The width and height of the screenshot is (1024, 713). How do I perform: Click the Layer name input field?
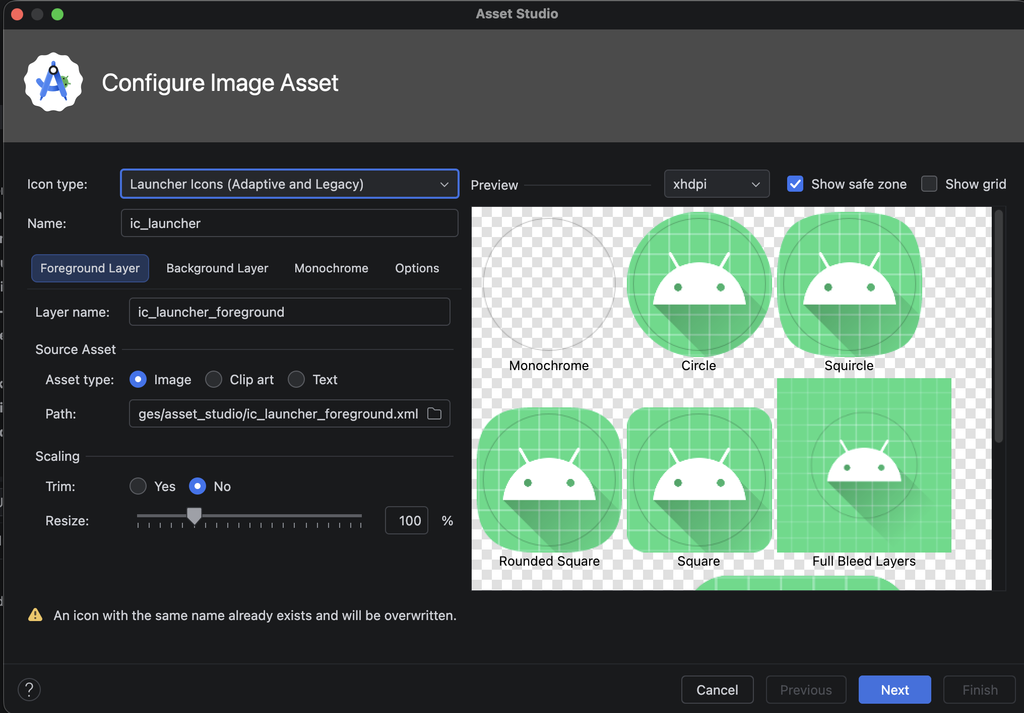click(289, 312)
